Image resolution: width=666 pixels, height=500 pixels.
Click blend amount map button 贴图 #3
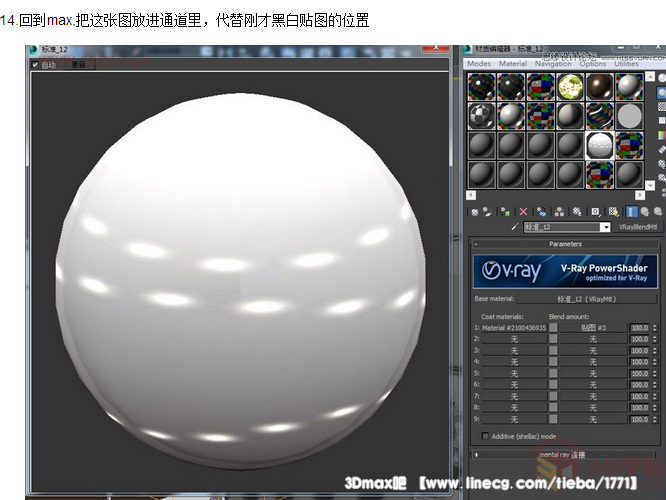click(x=593, y=328)
